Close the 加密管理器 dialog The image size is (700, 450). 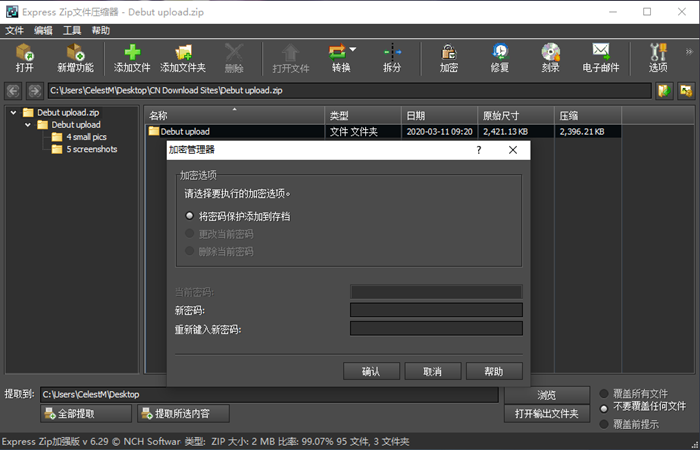click(513, 150)
